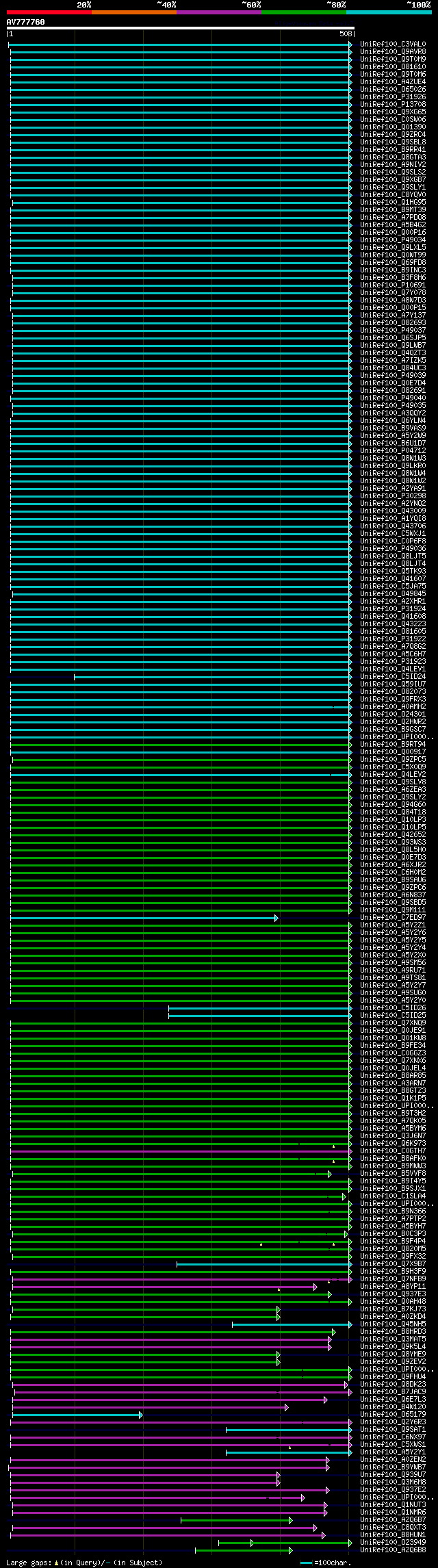This screenshot has width=438, height=1568.
Task: Open UniRef100_Q1HG95 entry
Action: (x=393, y=202)
